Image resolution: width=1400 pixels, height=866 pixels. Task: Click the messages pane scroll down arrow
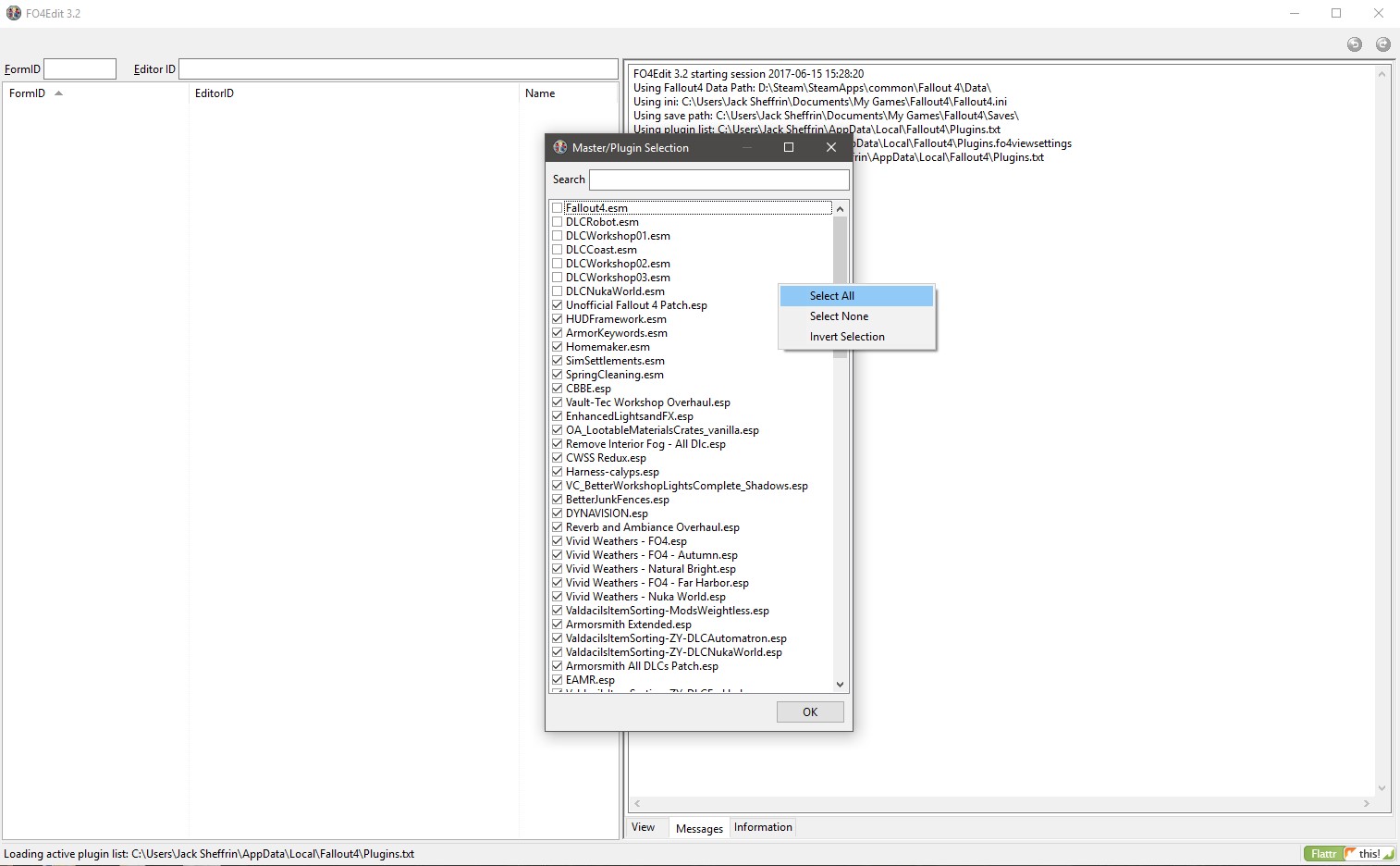pos(1382,789)
